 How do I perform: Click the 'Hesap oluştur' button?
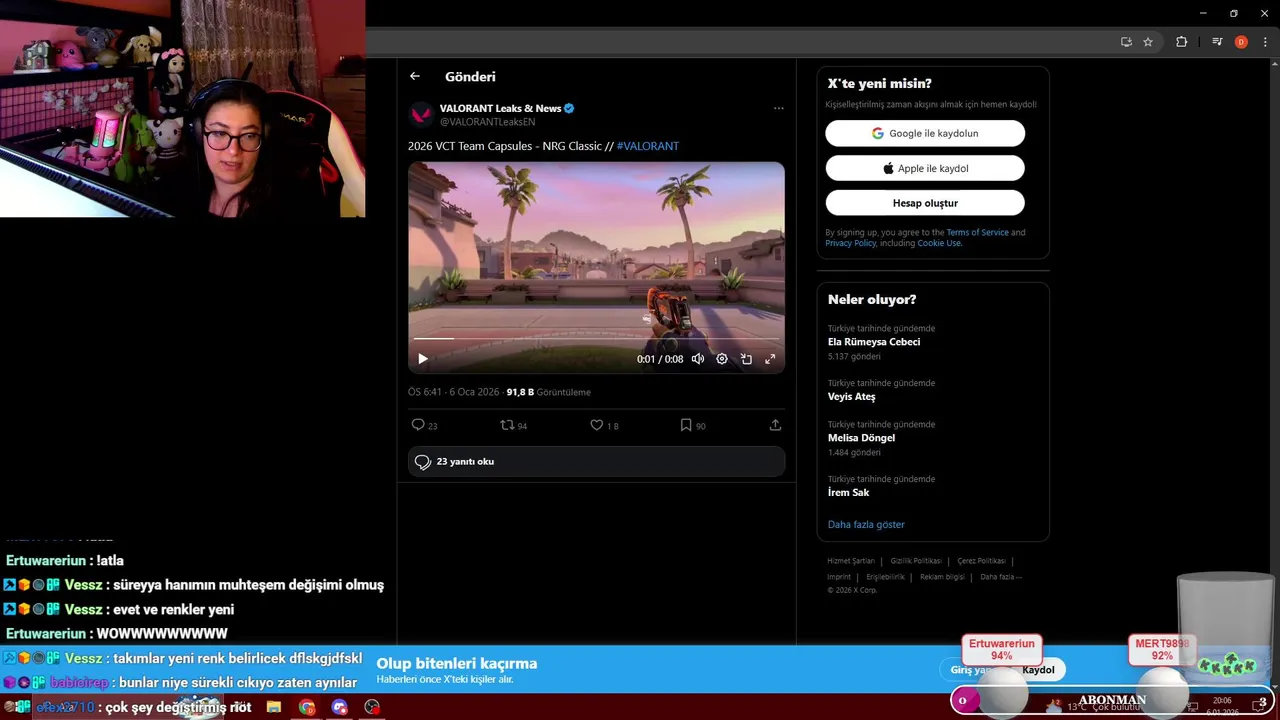tap(925, 203)
